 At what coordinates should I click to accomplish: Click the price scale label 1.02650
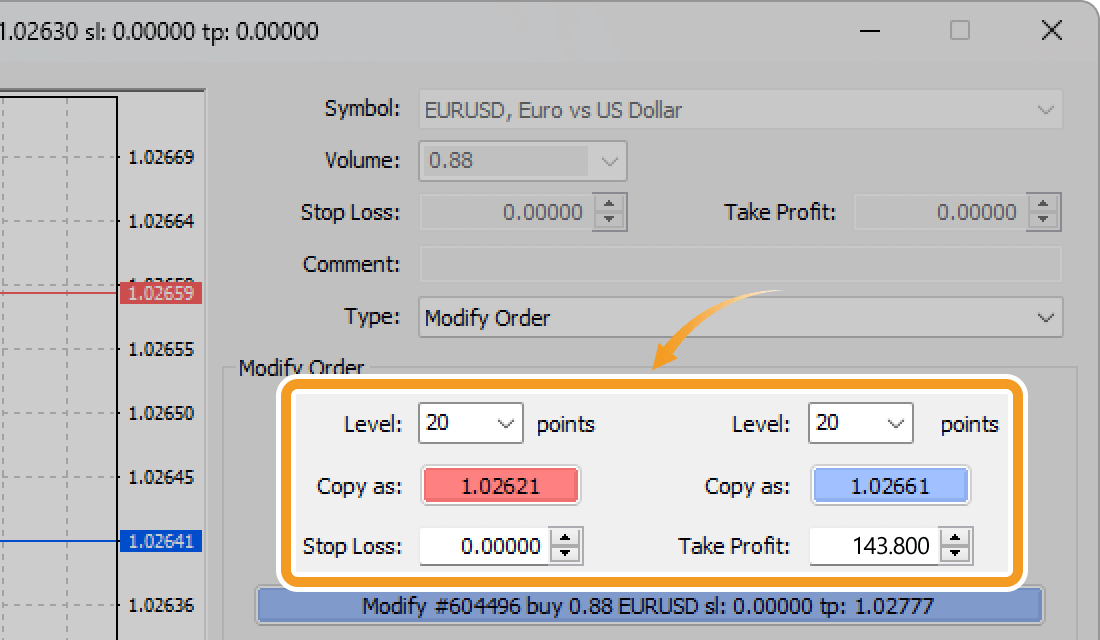pyautogui.click(x=162, y=413)
